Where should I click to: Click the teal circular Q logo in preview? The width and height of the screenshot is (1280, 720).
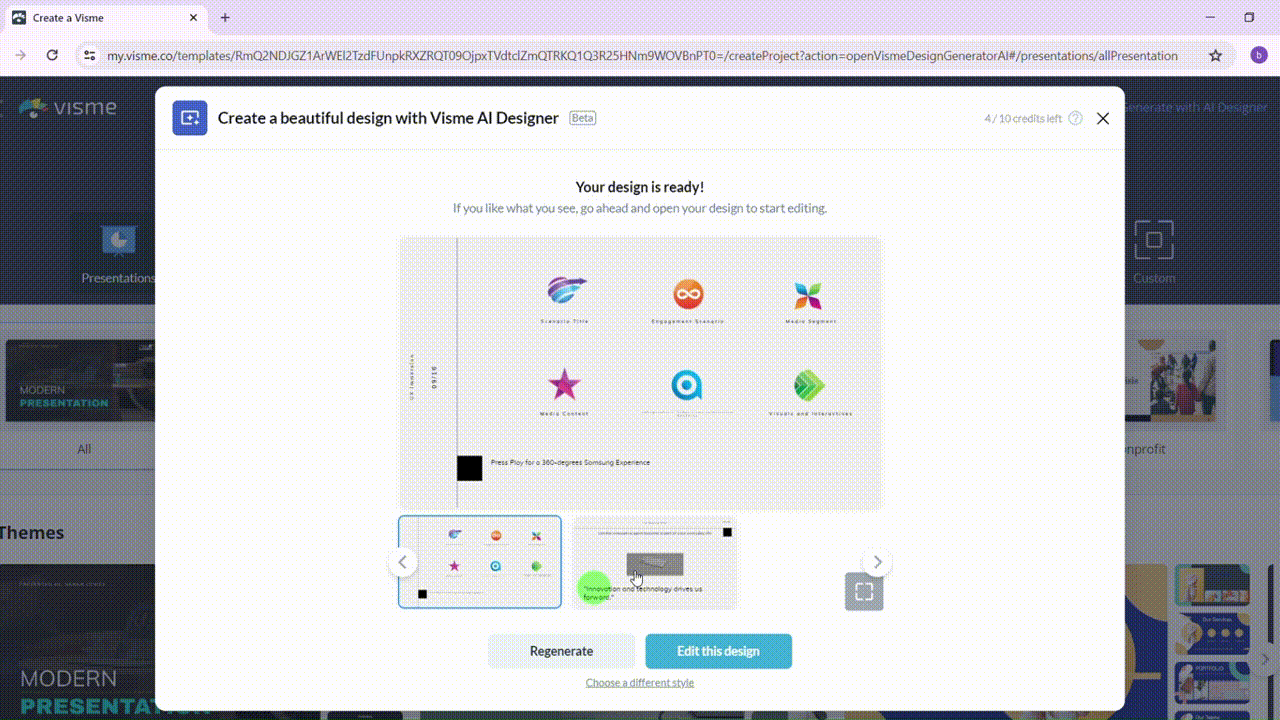(x=687, y=385)
